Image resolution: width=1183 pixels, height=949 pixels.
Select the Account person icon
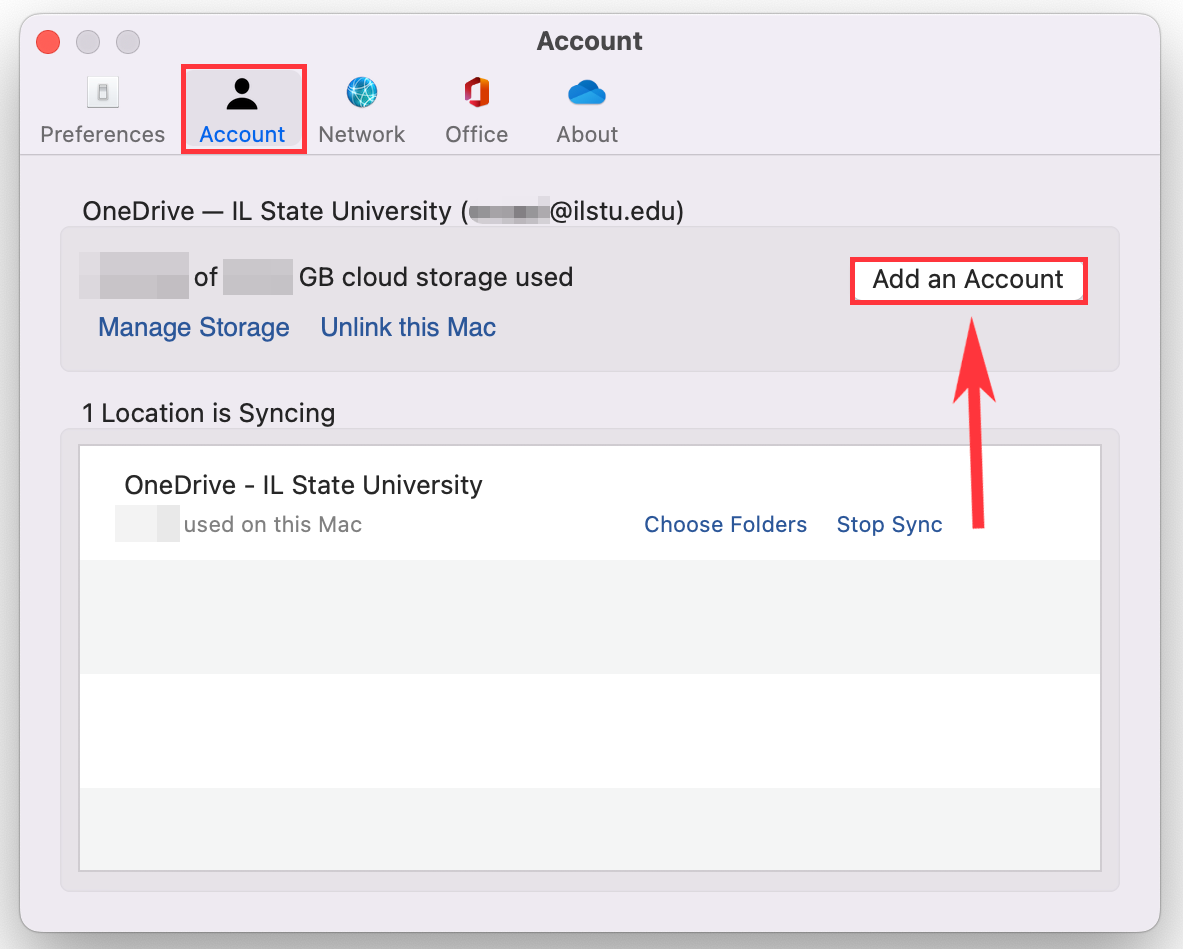coord(242,94)
